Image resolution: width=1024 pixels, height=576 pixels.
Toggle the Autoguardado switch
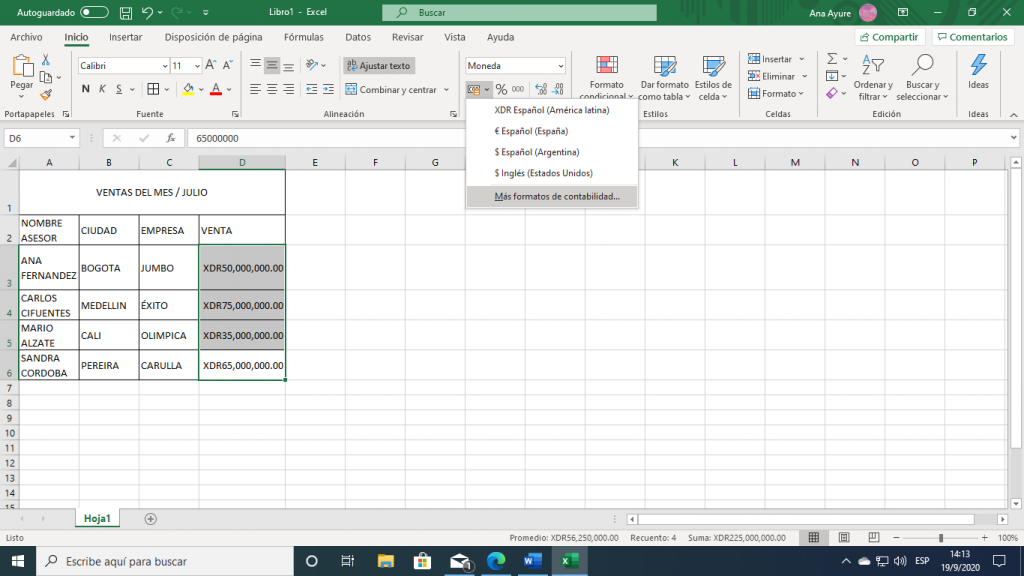95,12
